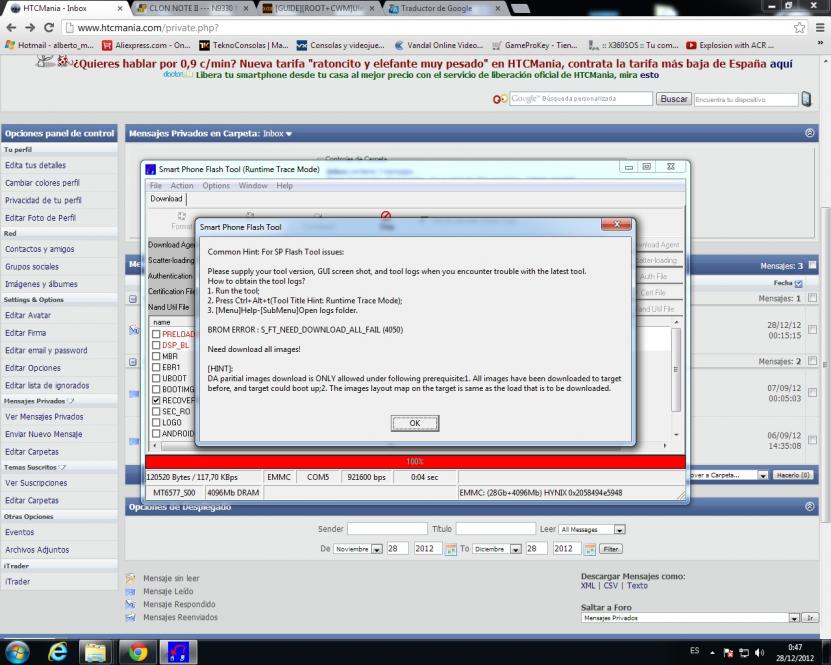
Task: Tick the UBOOT image checkbox
Action: tap(156, 378)
